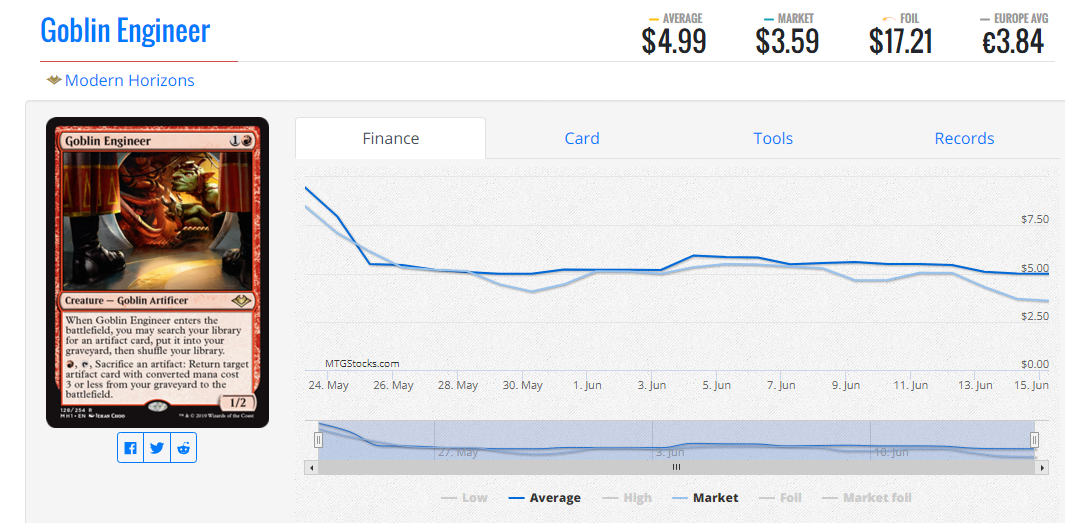The width and height of the screenshot is (1065, 523).
Task: Share card on Reddit icon
Action: [183, 448]
